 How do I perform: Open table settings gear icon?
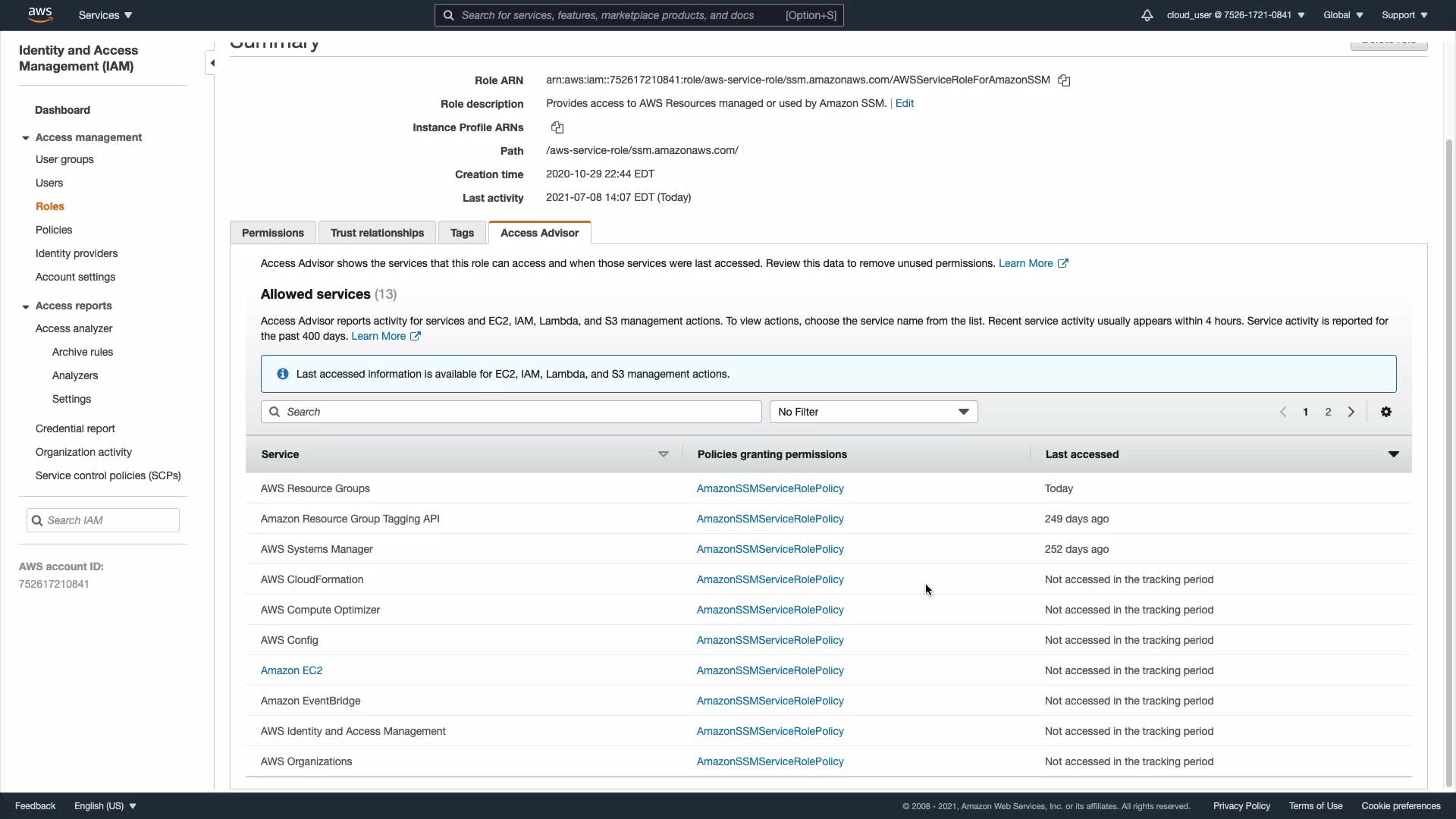1385,412
